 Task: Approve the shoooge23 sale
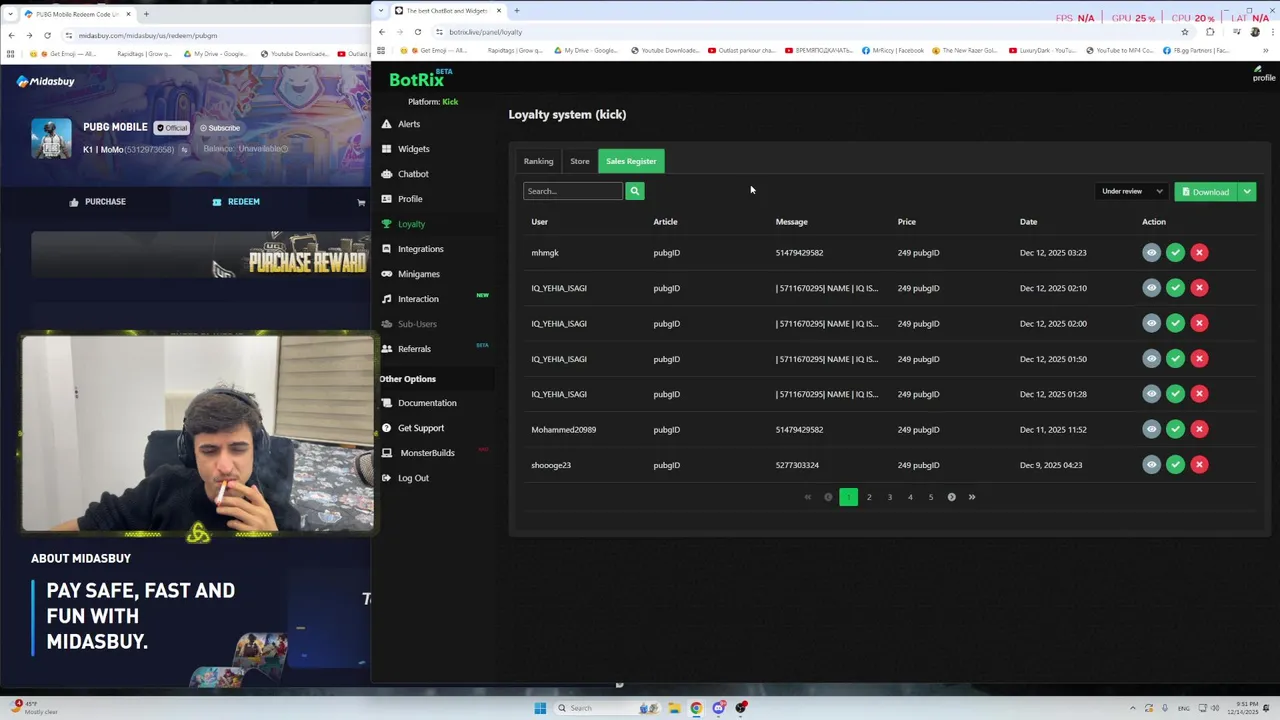coord(1175,465)
